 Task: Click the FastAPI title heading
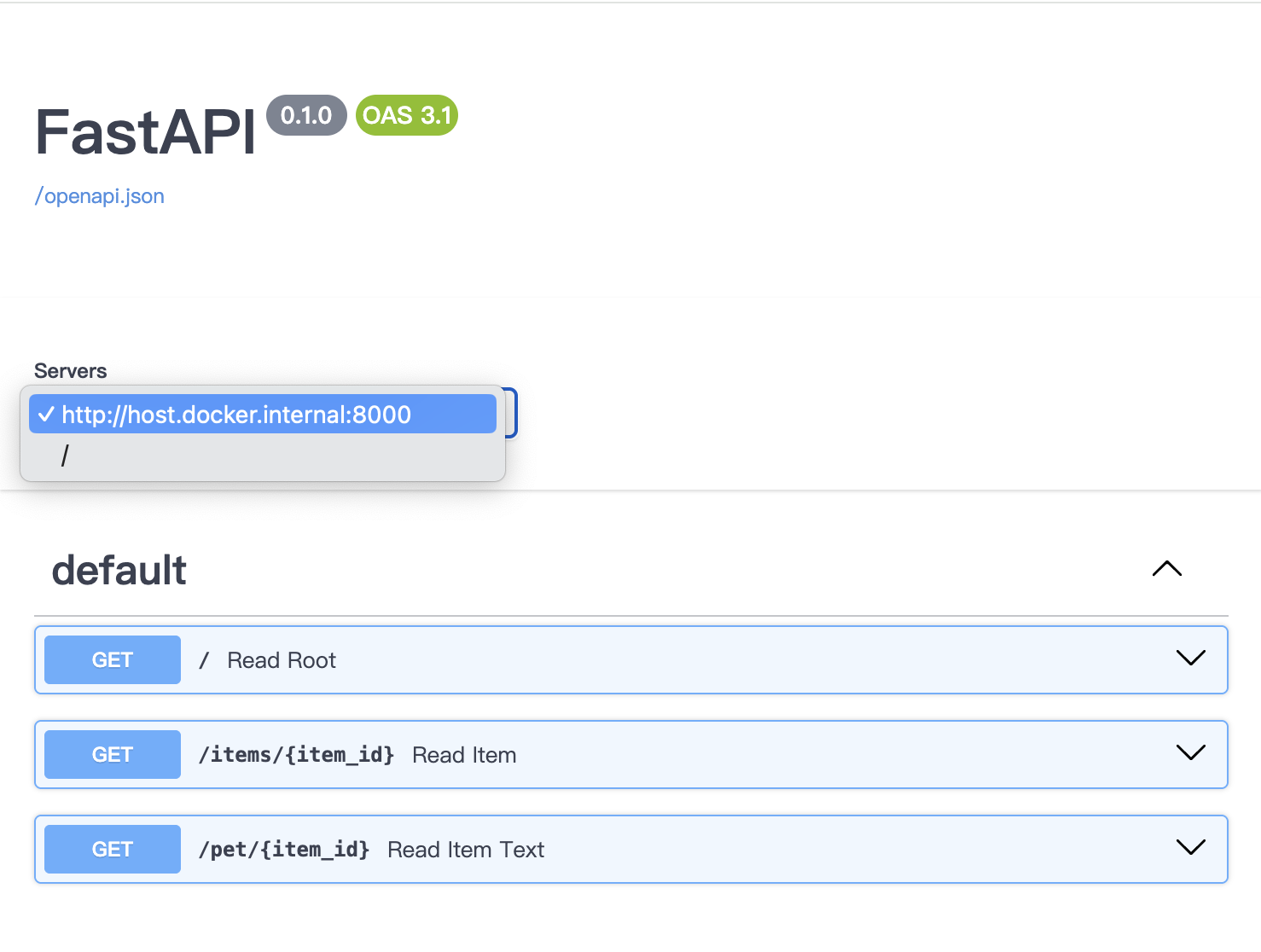pos(145,132)
